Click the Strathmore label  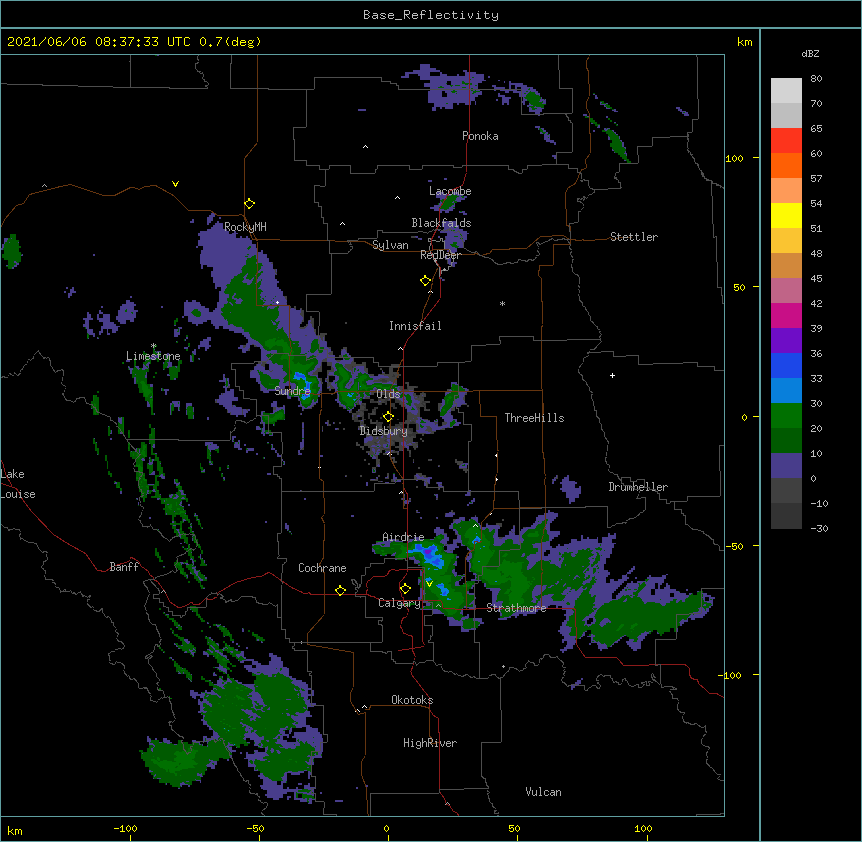click(516, 608)
